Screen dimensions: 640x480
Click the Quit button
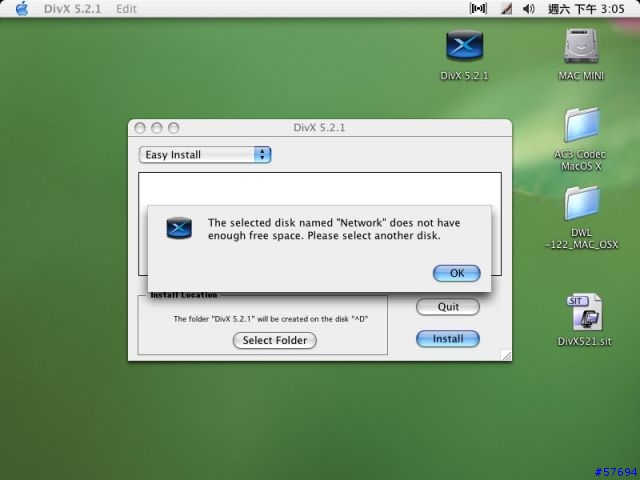coord(448,307)
